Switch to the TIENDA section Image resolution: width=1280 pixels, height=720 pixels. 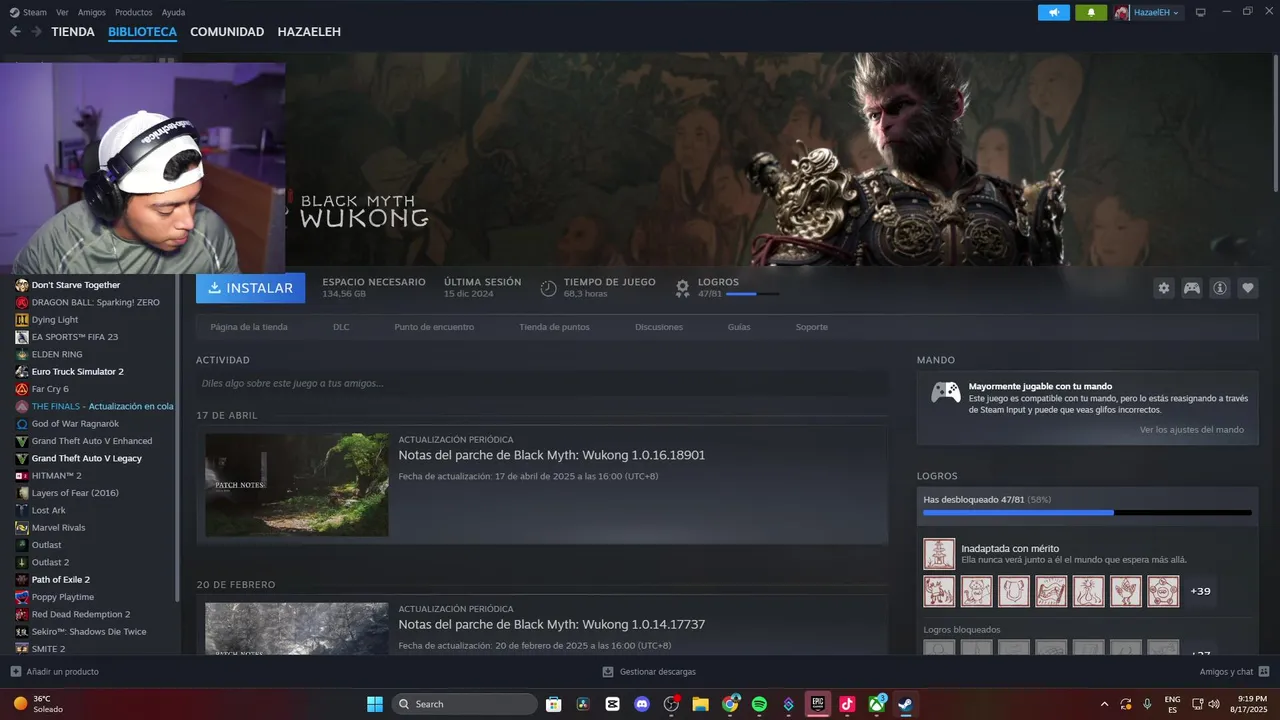73,32
